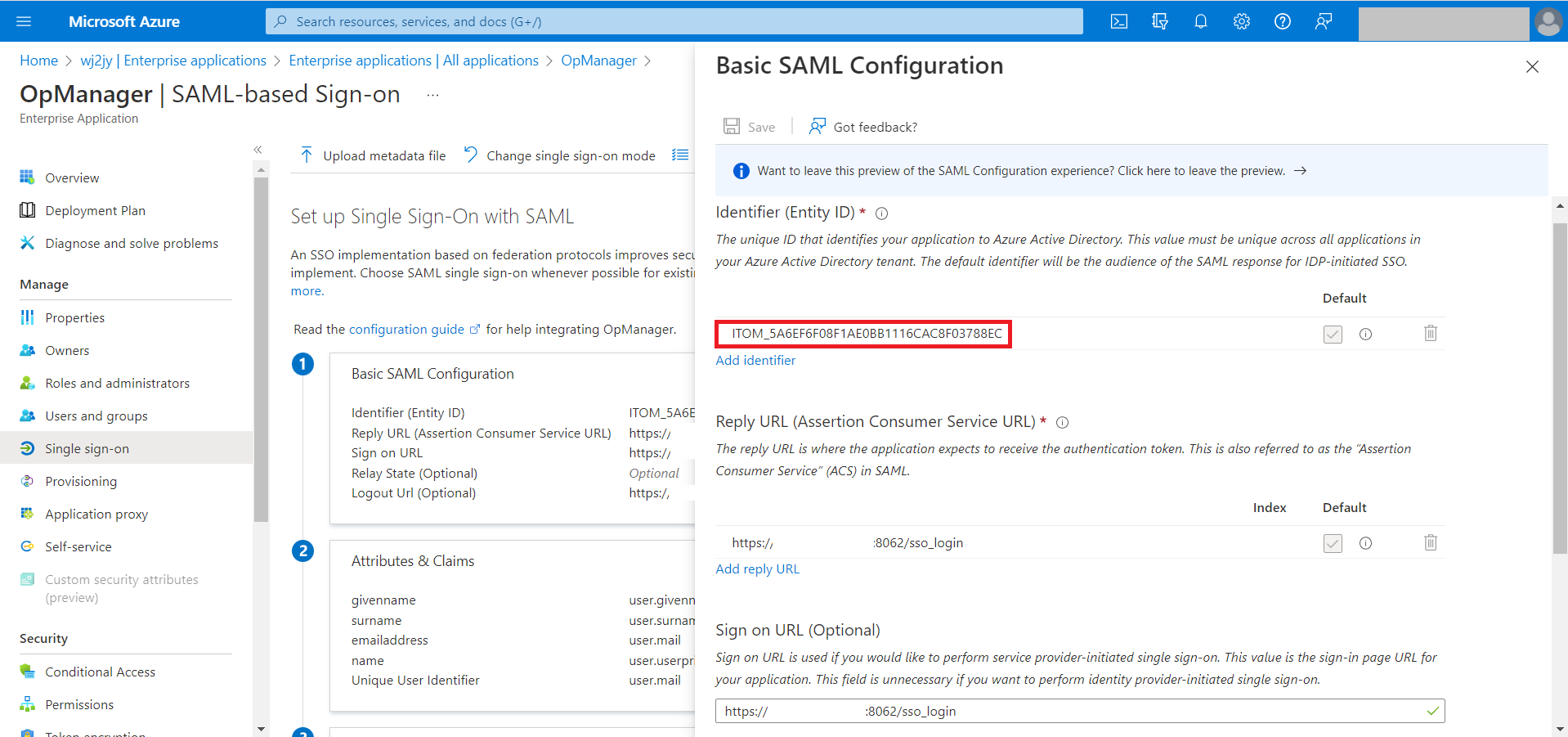Image resolution: width=1568 pixels, height=737 pixels.
Task: Click the panel scrollbar down arrow
Action: 1560,729
